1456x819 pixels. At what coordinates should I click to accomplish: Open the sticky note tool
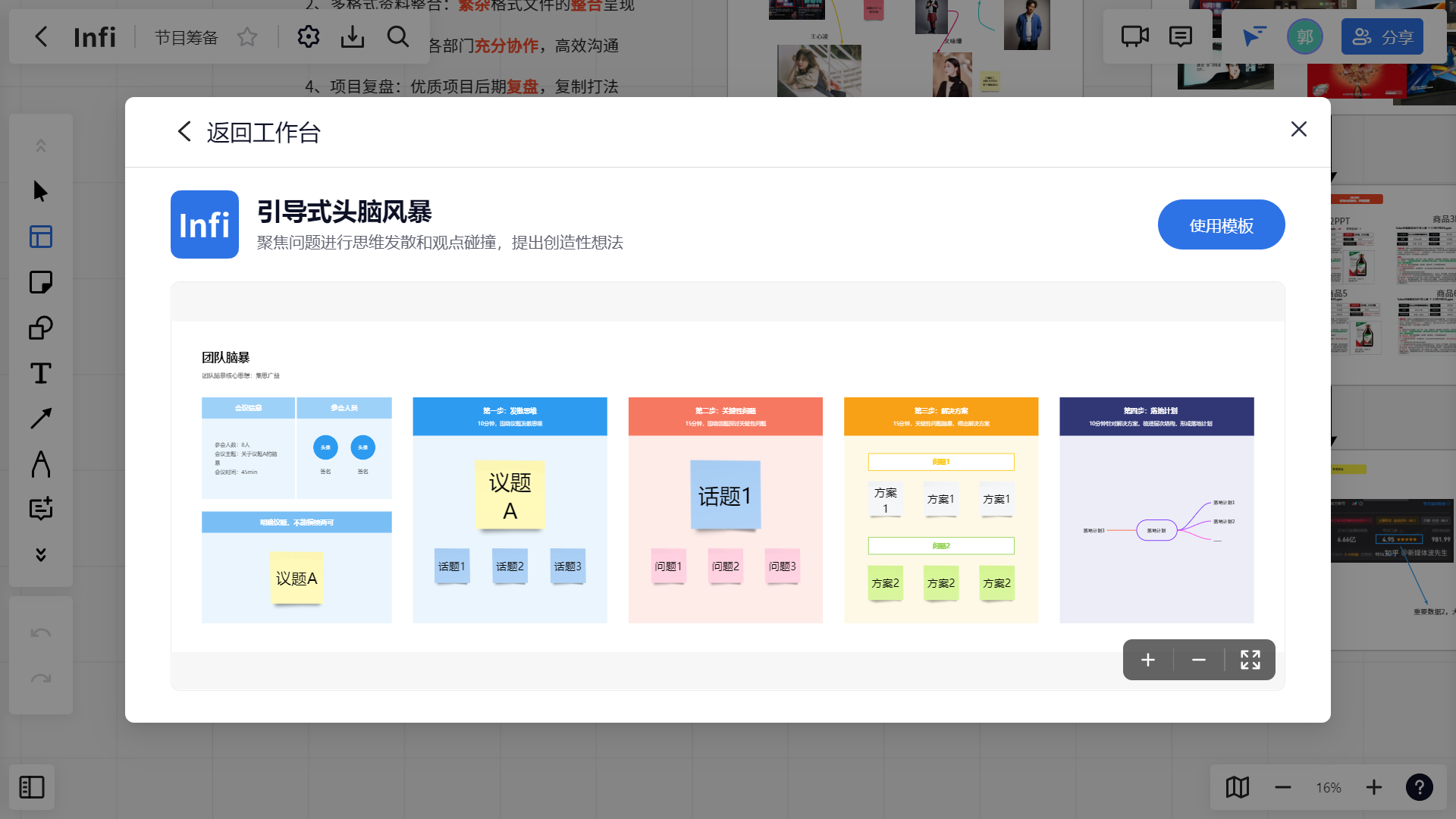click(x=40, y=282)
